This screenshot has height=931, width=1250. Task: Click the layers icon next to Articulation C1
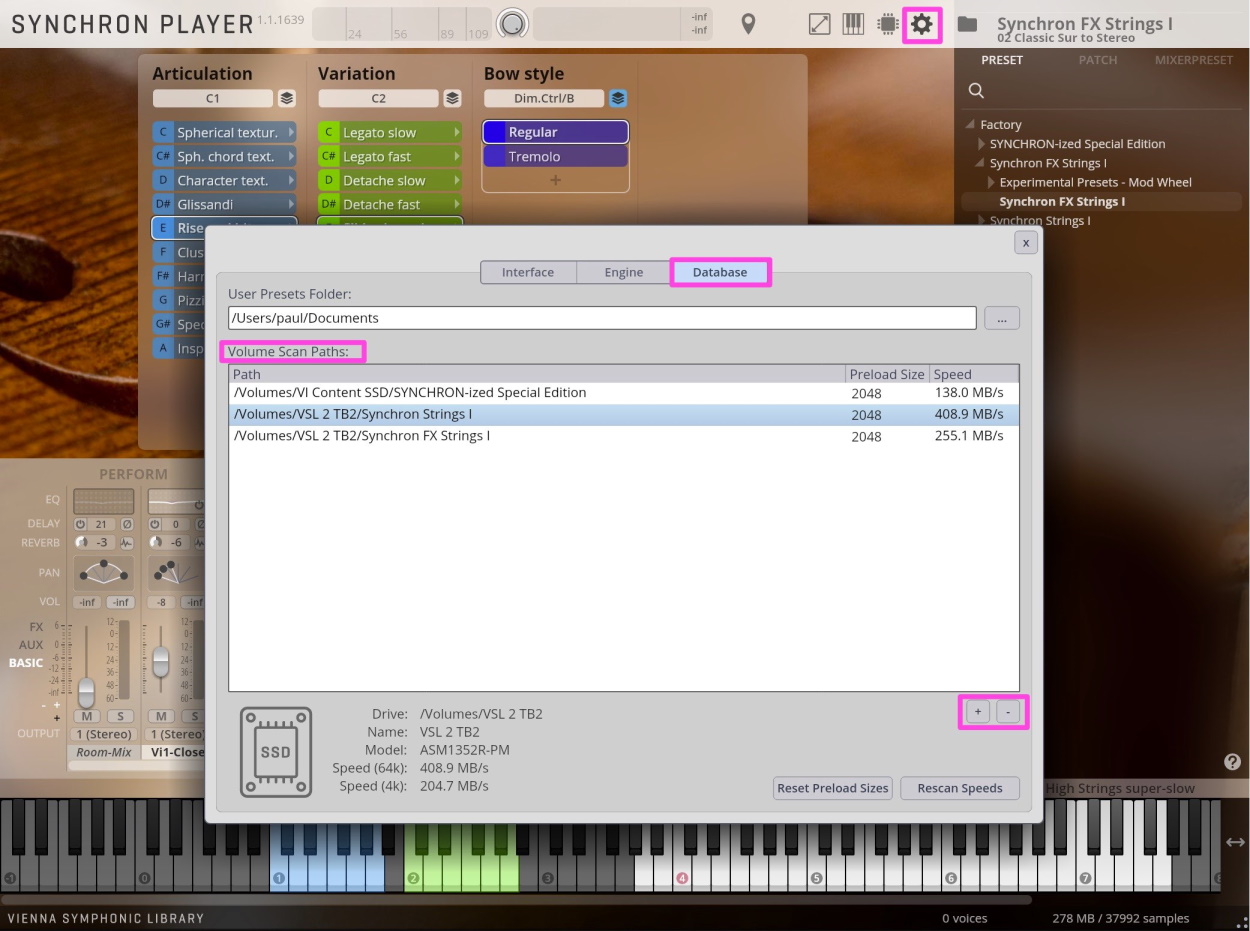point(287,99)
